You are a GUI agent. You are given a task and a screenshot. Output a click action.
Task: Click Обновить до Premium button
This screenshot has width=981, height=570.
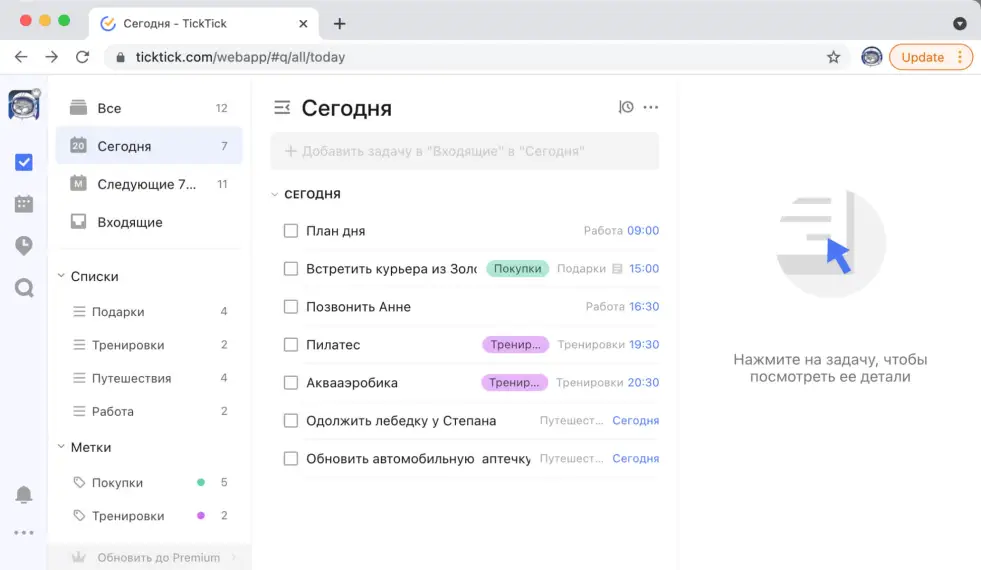coord(158,557)
